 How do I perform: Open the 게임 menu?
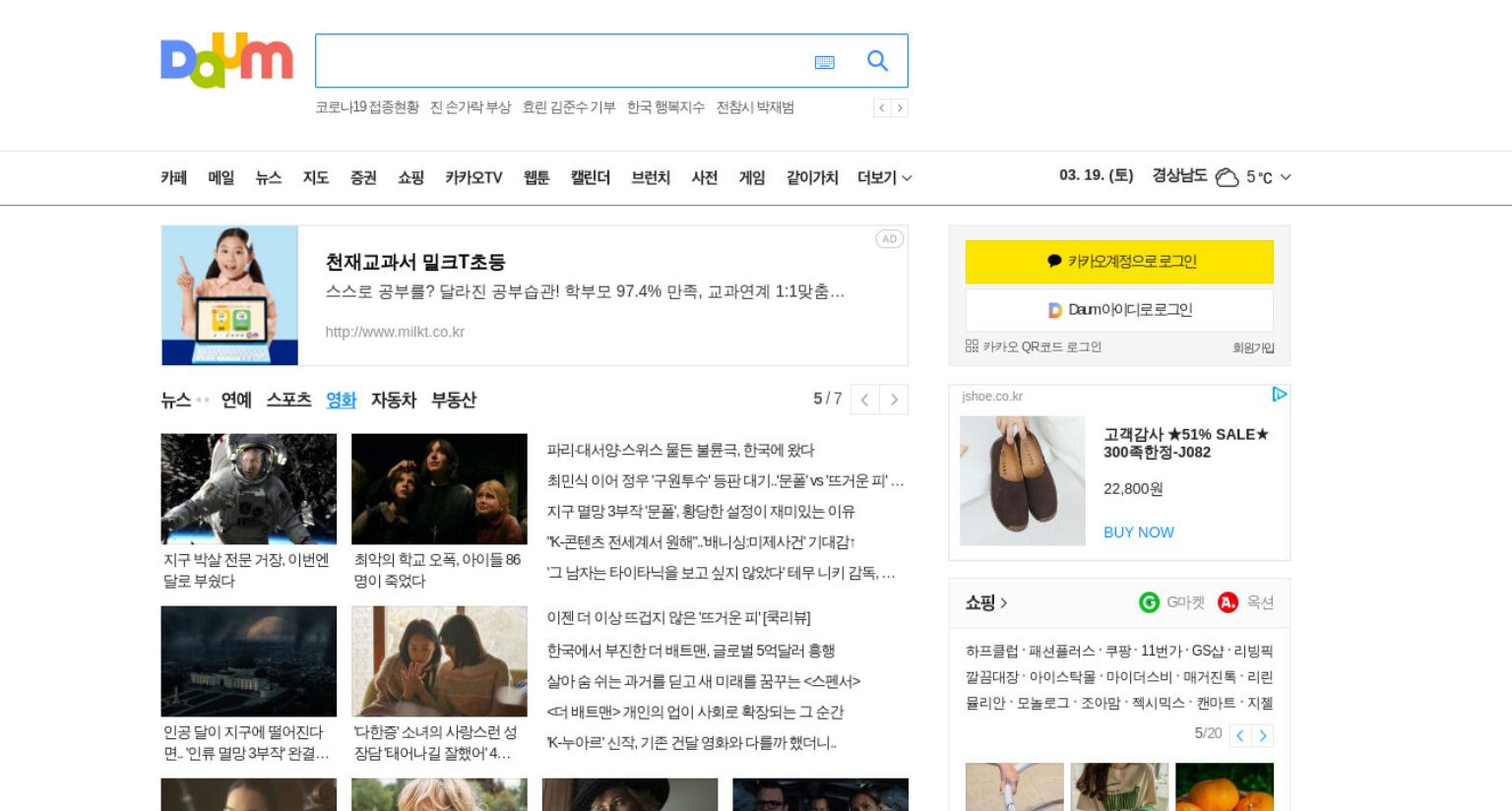click(x=752, y=178)
